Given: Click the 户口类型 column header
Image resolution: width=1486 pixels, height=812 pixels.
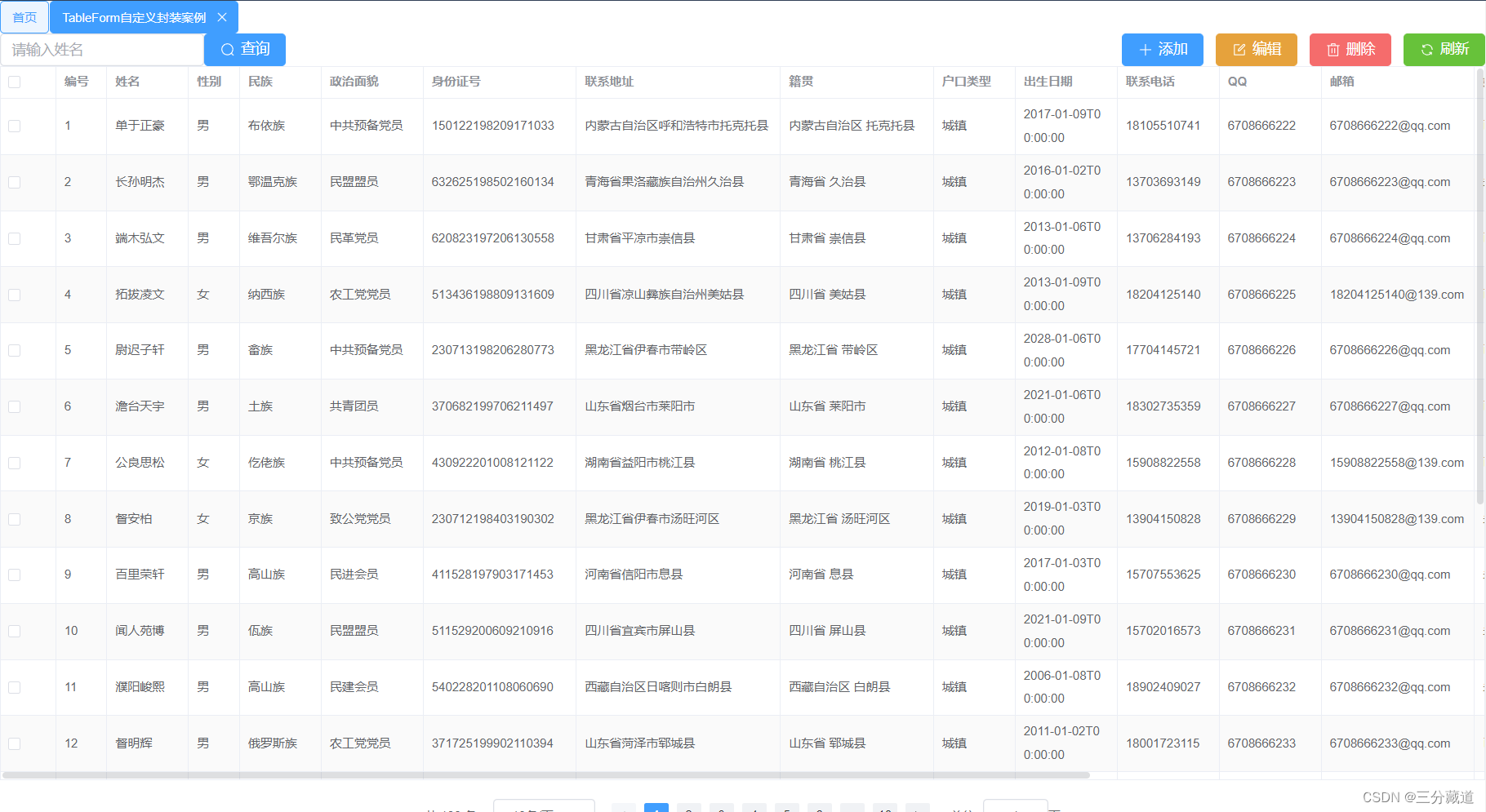Looking at the screenshot, I should (x=967, y=82).
